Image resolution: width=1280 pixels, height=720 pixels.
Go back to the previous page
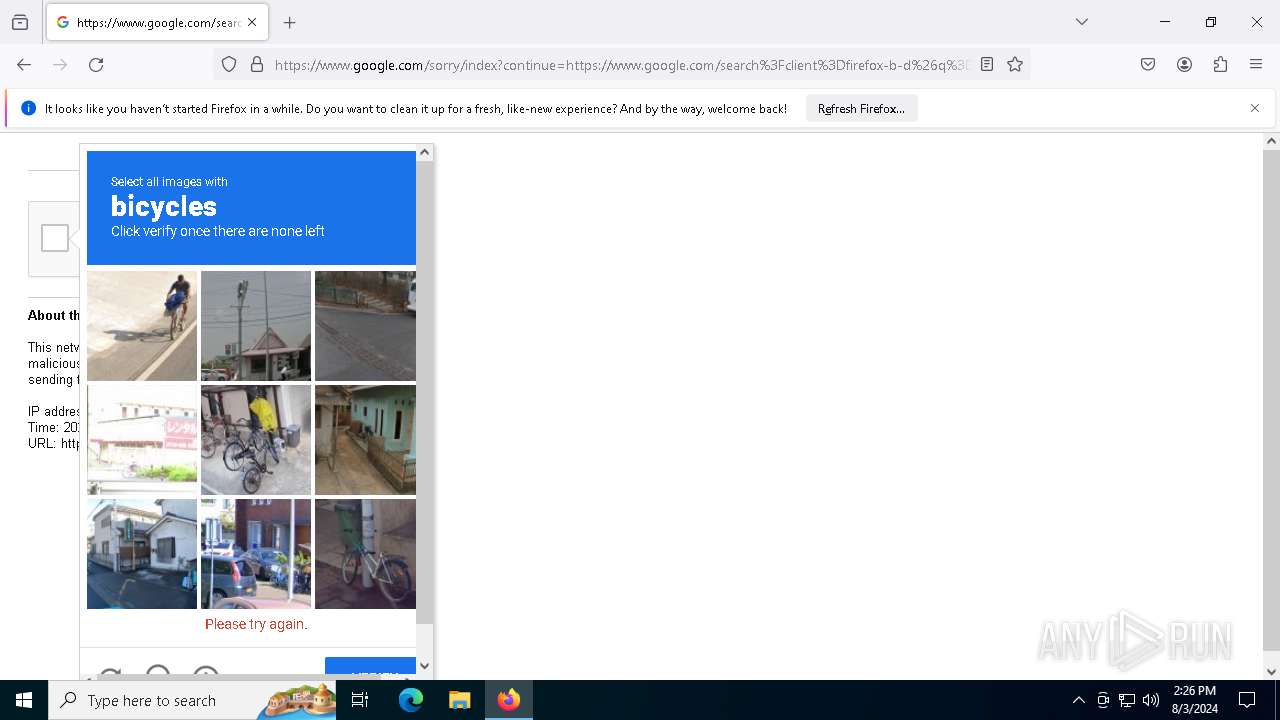tap(24, 64)
